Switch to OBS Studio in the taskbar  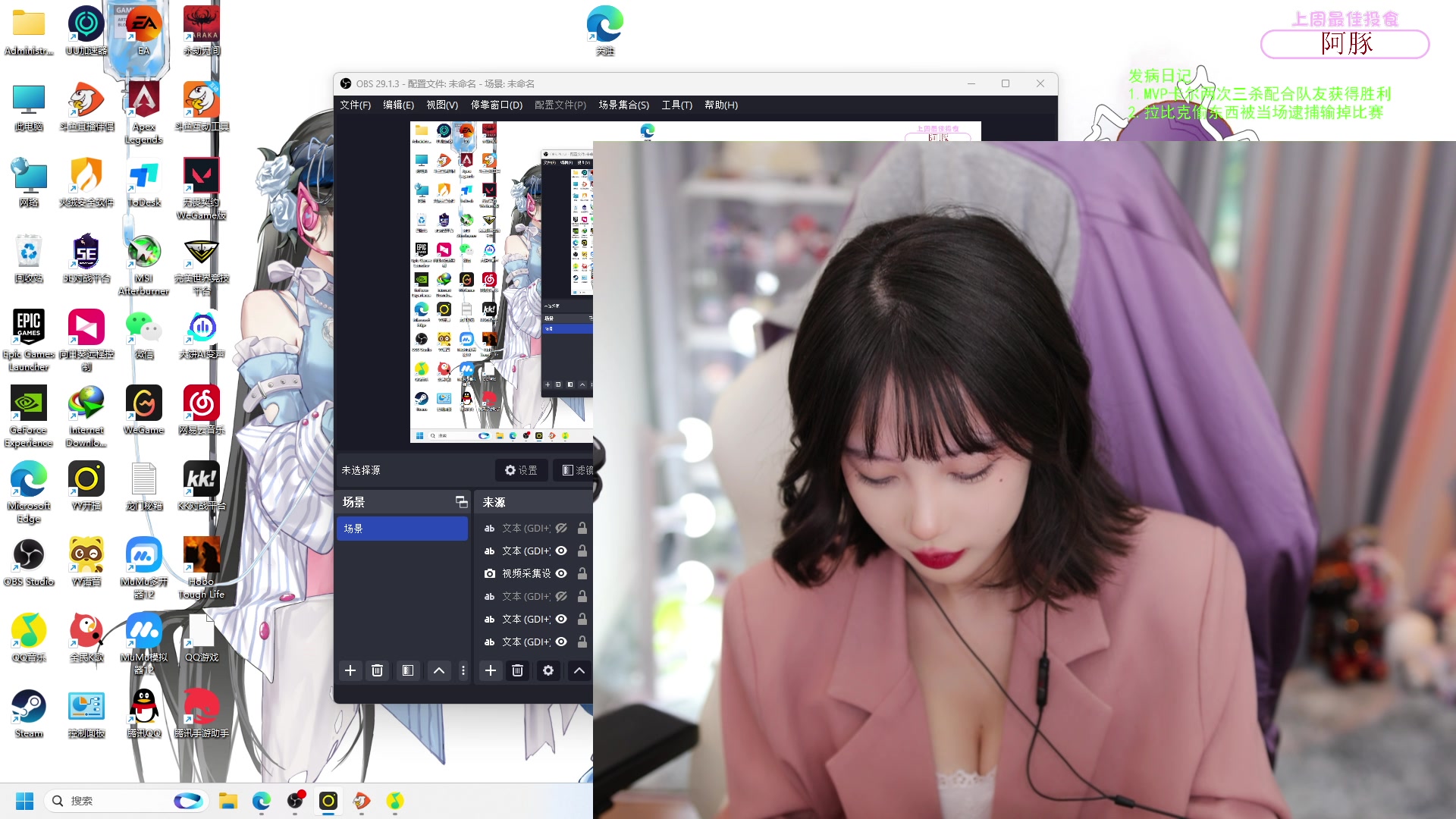coord(295,801)
